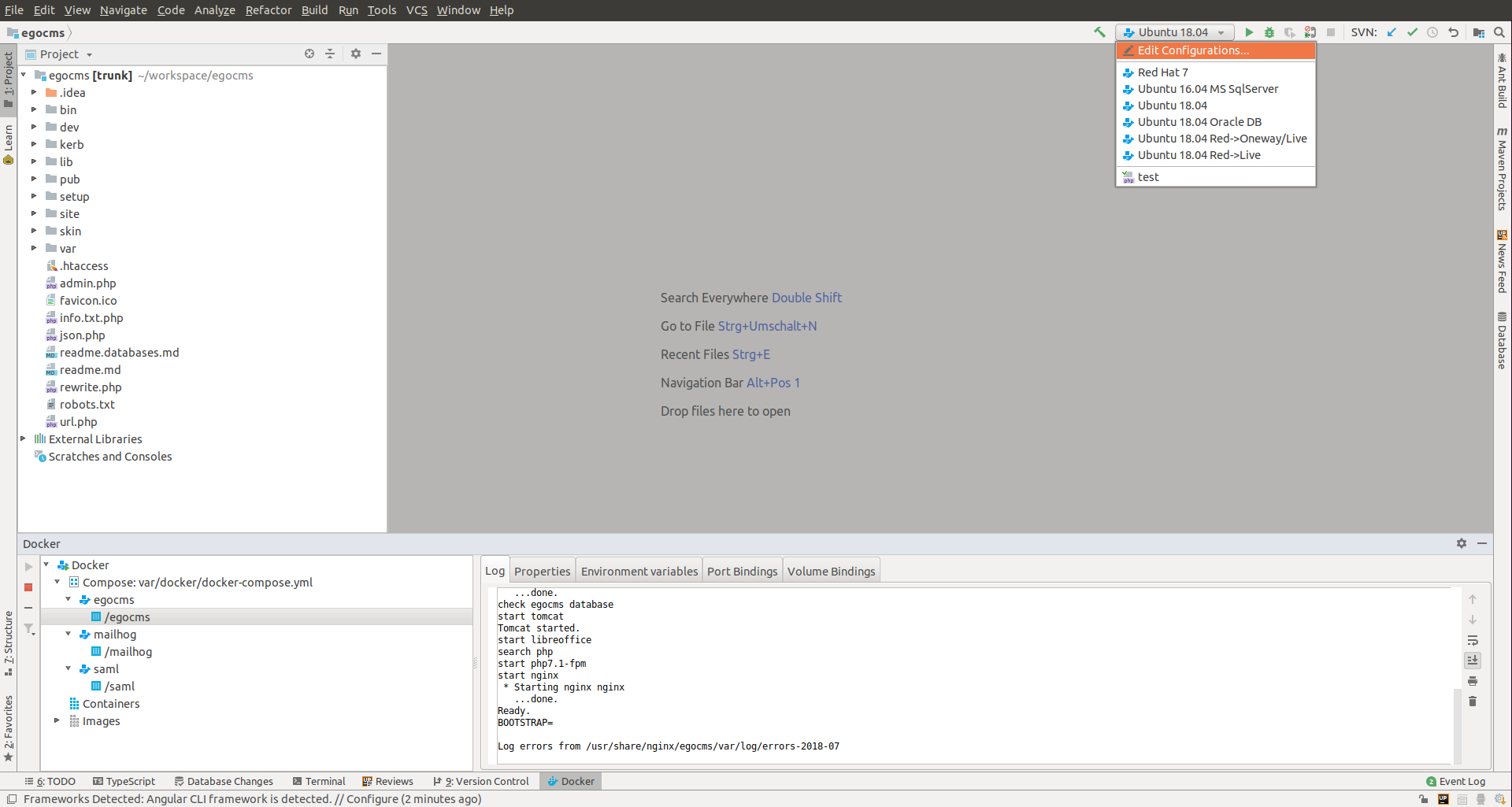Open Search Everywhere magnifier icon
This screenshot has height=807, width=1512.
1499,32
